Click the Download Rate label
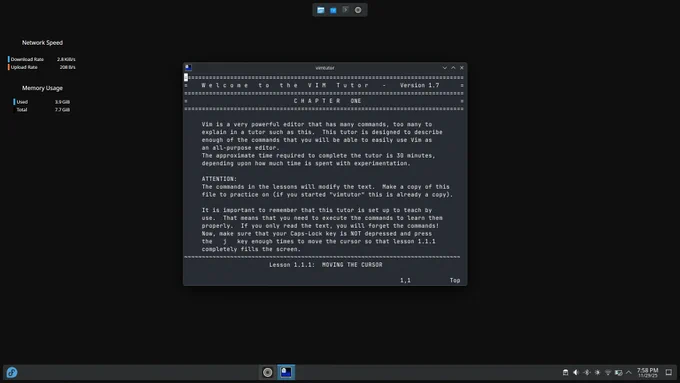This screenshot has height=383, width=680. pos(27,59)
